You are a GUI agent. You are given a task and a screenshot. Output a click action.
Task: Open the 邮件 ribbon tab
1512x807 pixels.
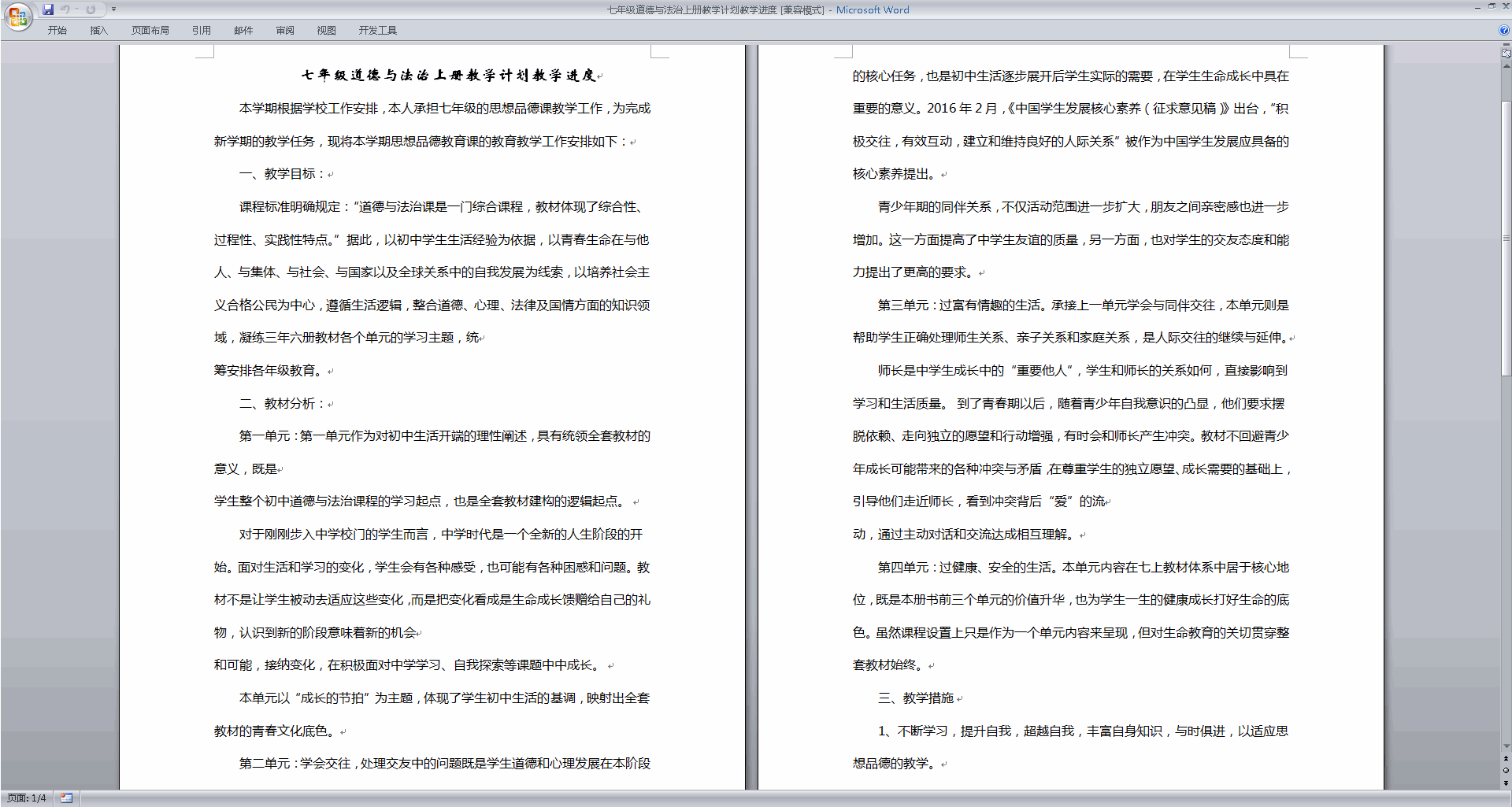click(243, 31)
